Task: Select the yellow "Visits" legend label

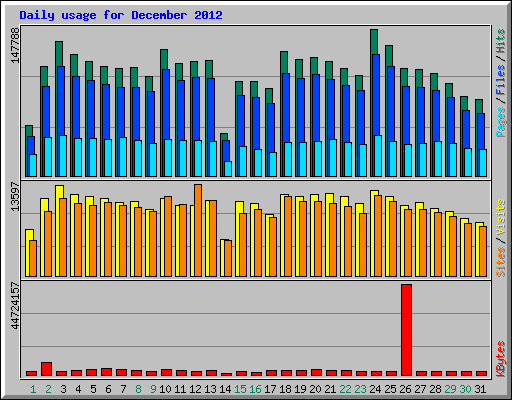Action: (501, 218)
